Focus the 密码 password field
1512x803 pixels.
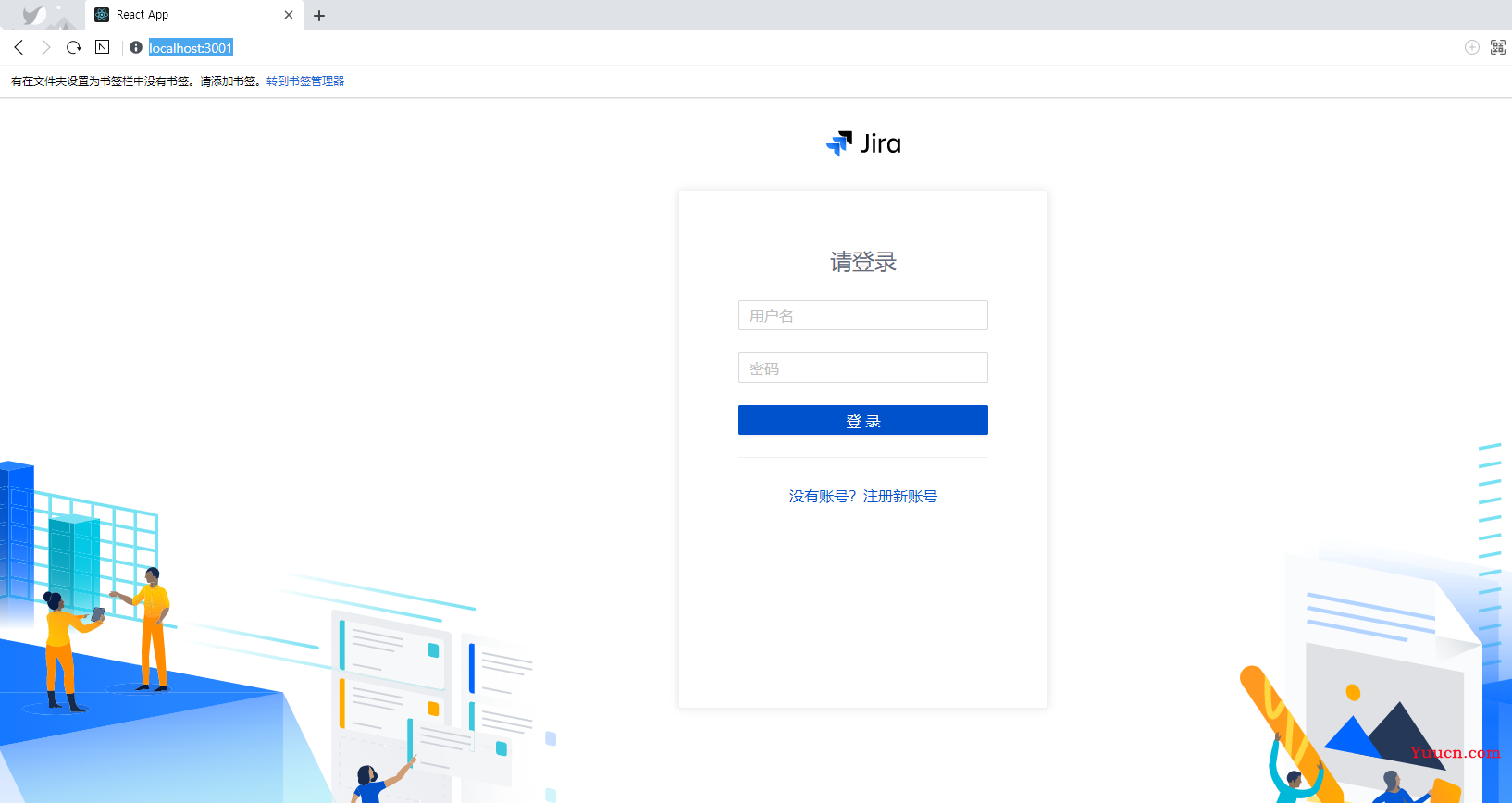click(863, 368)
